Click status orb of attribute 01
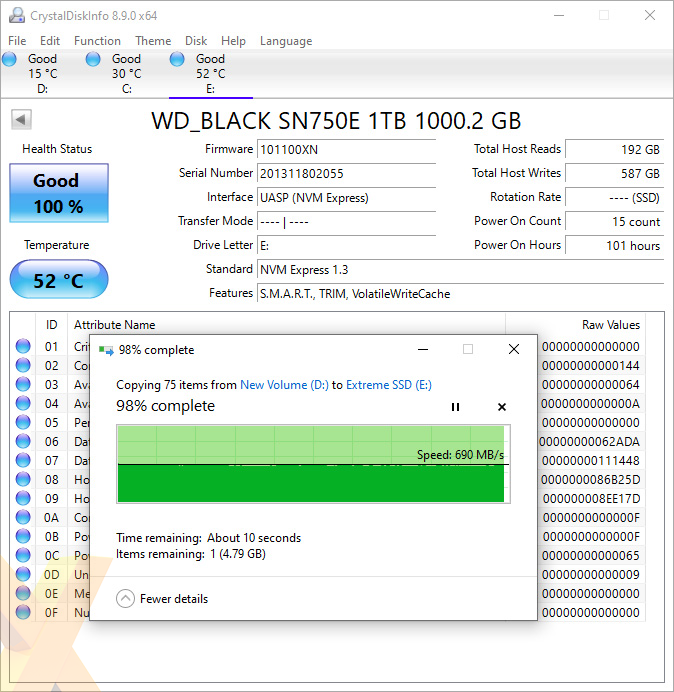674x692 pixels. tap(23, 346)
